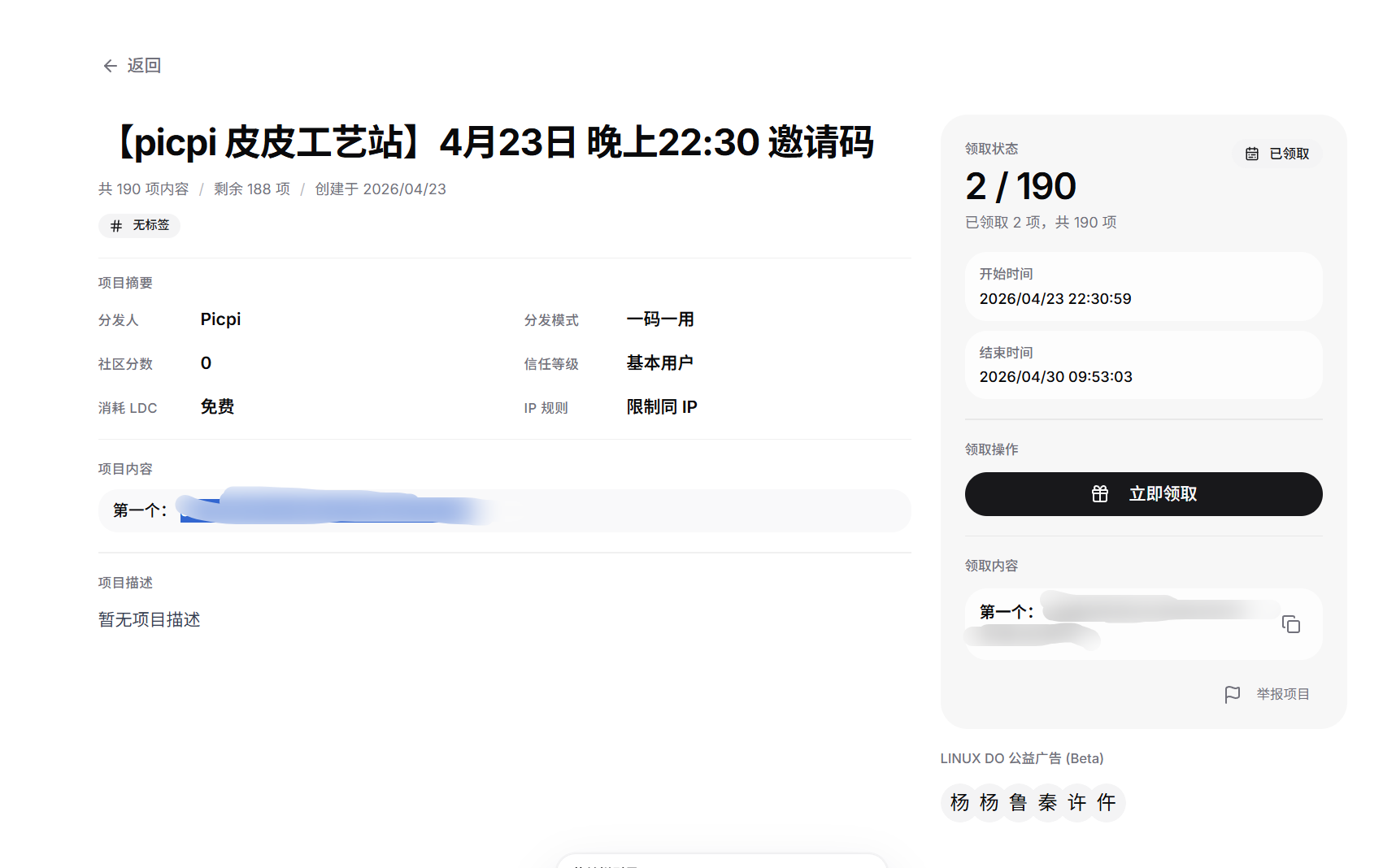1396x868 pixels.
Task: Report the project via the 举报项目 flag
Action: point(1267,694)
